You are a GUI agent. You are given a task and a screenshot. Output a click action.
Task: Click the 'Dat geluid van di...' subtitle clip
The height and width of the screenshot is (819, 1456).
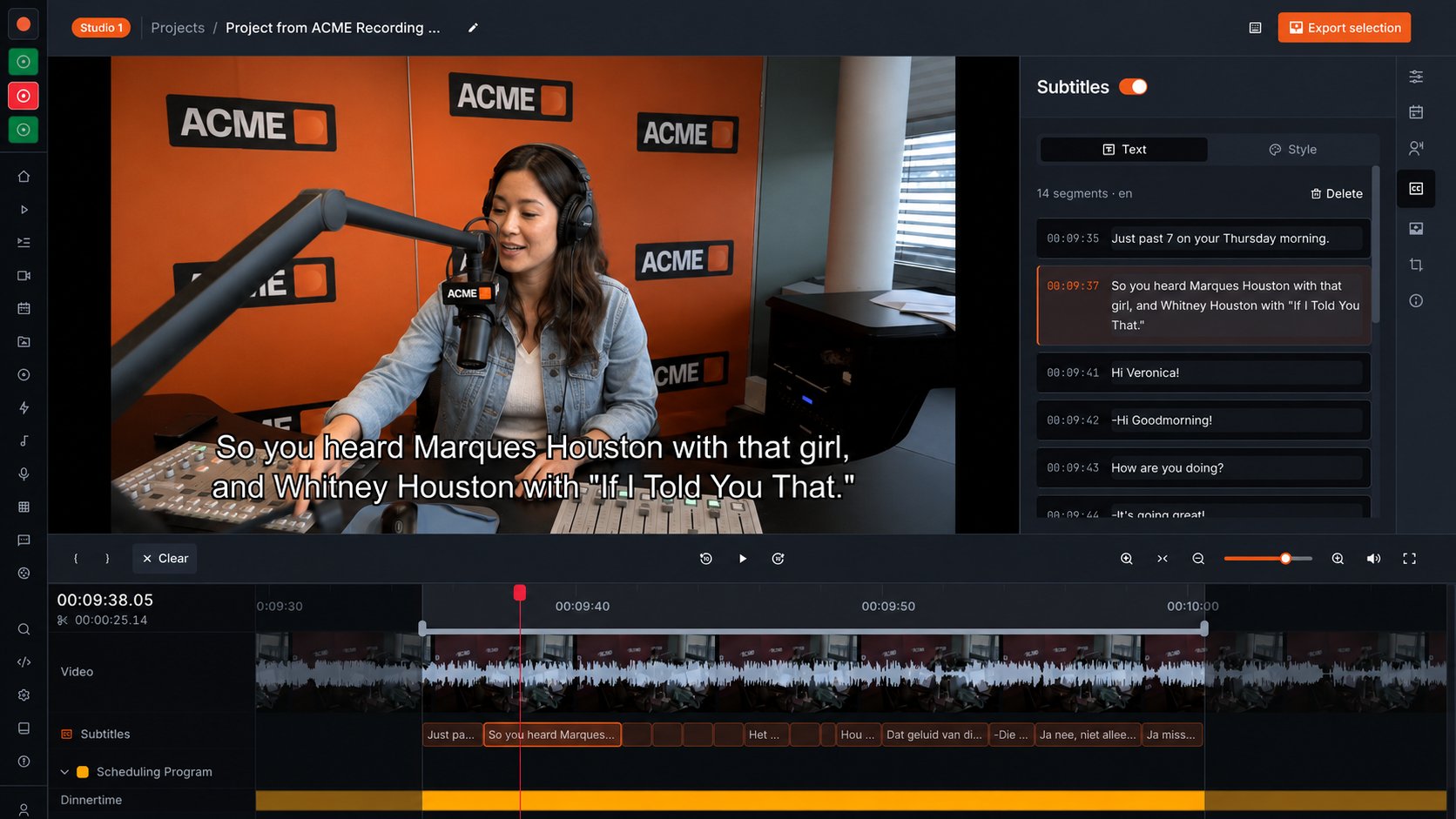(934, 735)
